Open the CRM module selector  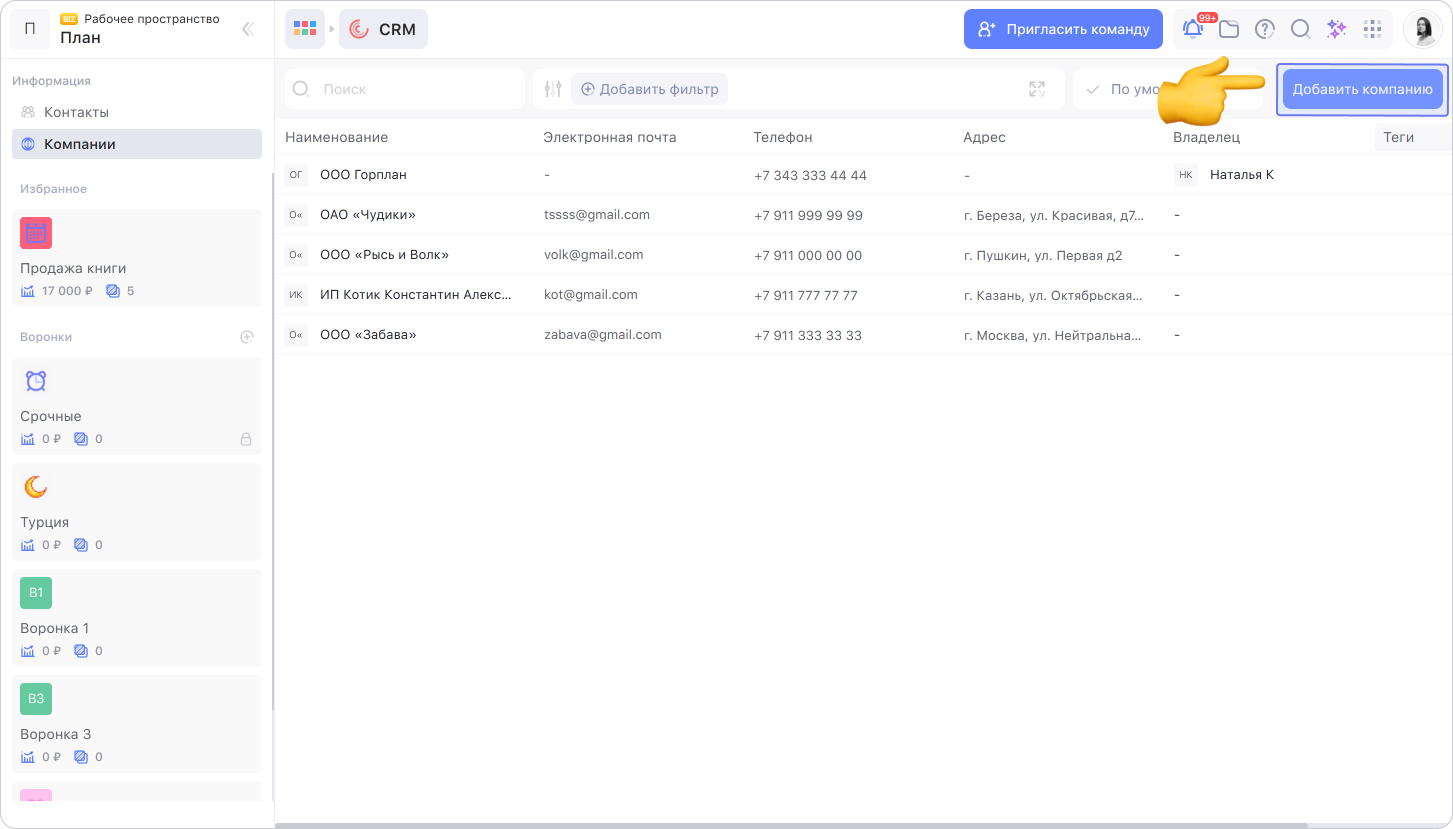click(384, 29)
